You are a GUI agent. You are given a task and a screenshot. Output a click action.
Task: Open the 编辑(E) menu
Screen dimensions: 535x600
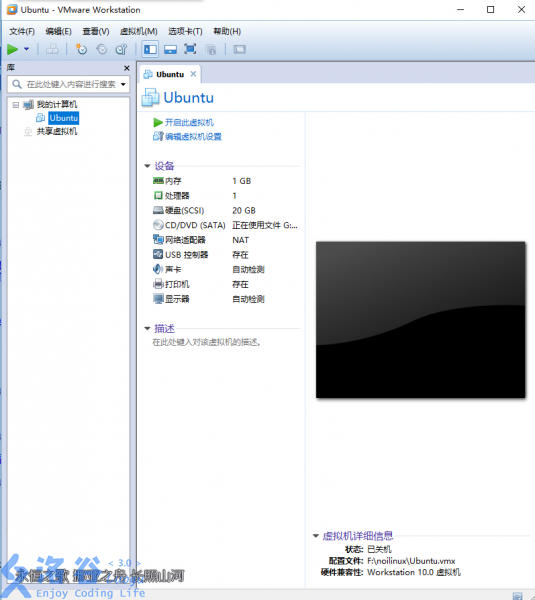pyautogui.click(x=58, y=31)
